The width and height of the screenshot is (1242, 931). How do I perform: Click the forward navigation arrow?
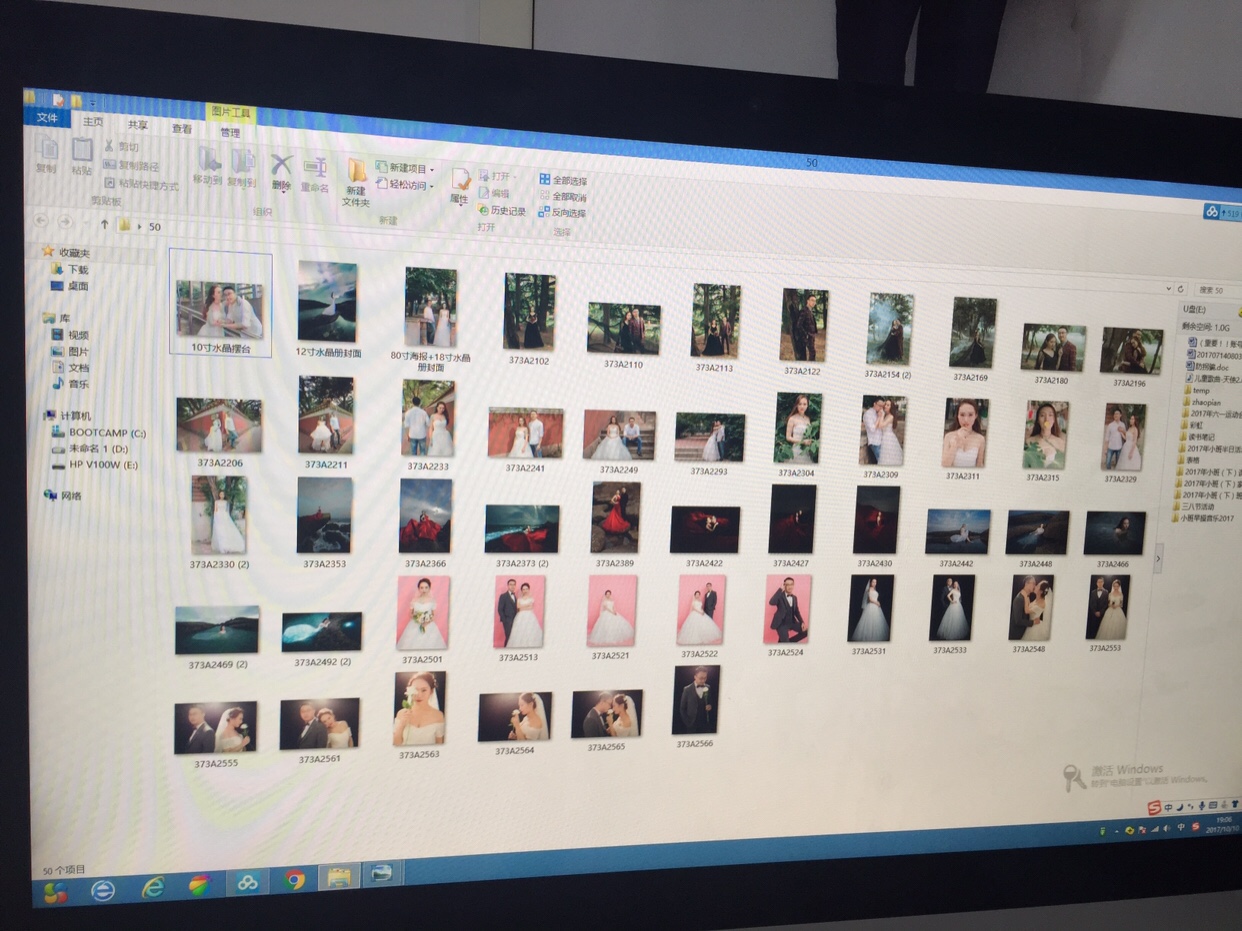point(65,221)
